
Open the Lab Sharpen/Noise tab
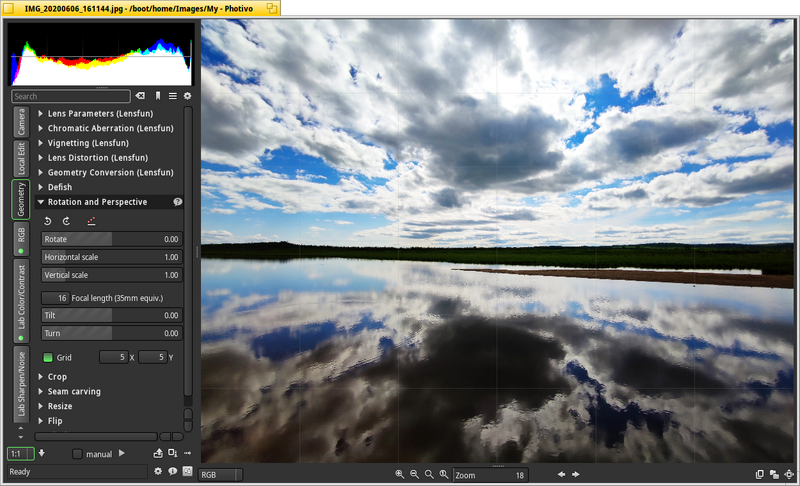click(x=21, y=384)
